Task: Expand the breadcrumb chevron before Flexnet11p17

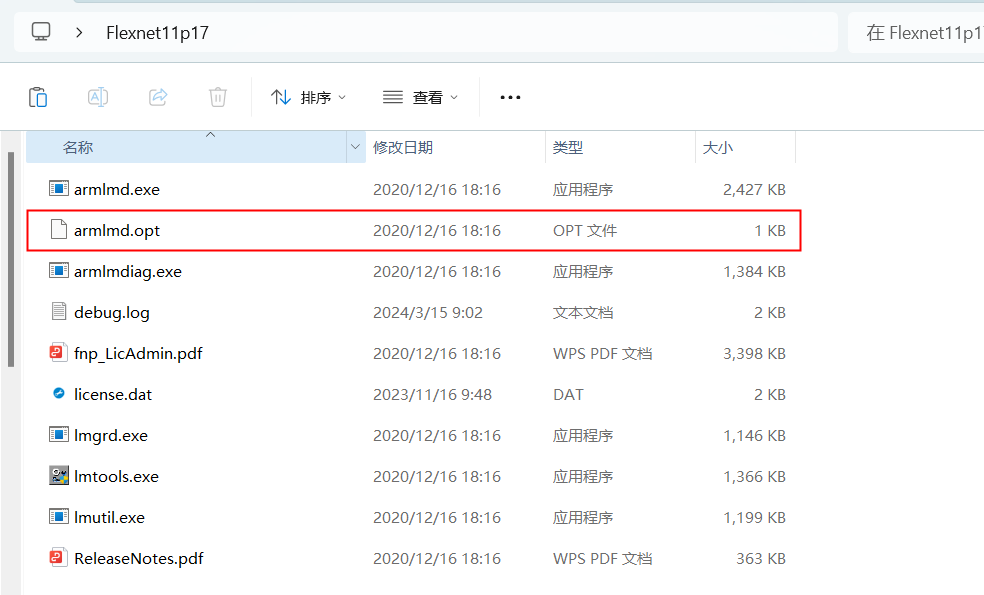Action: coord(79,32)
